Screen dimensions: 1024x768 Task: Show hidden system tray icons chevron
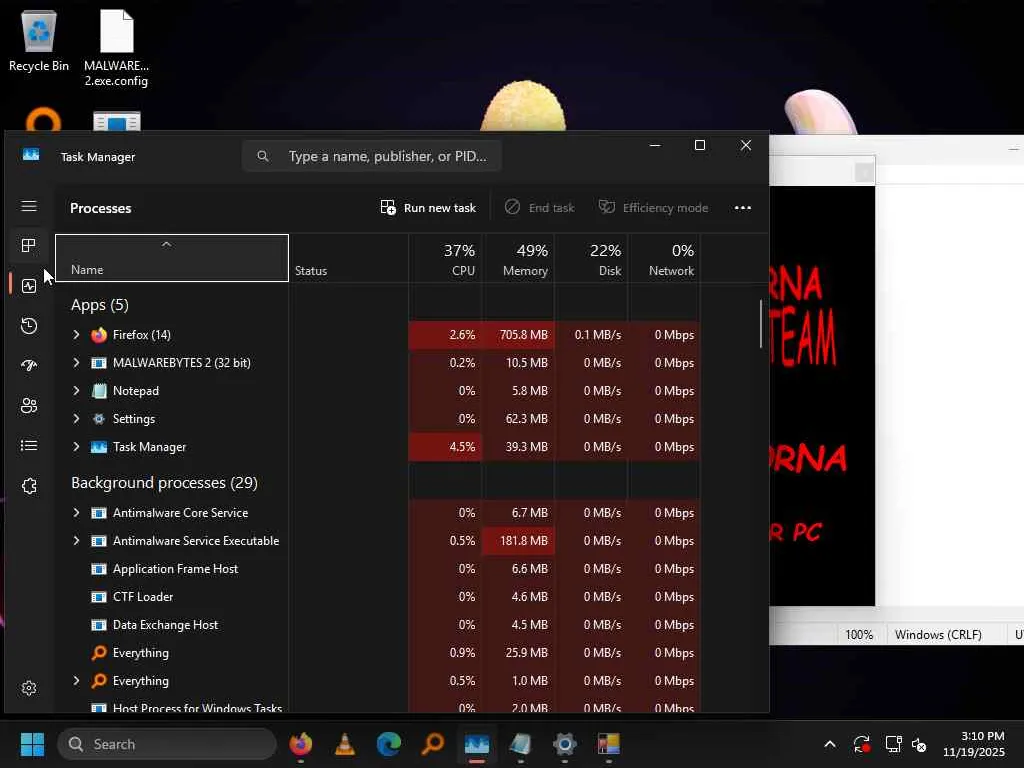[830, 744]
